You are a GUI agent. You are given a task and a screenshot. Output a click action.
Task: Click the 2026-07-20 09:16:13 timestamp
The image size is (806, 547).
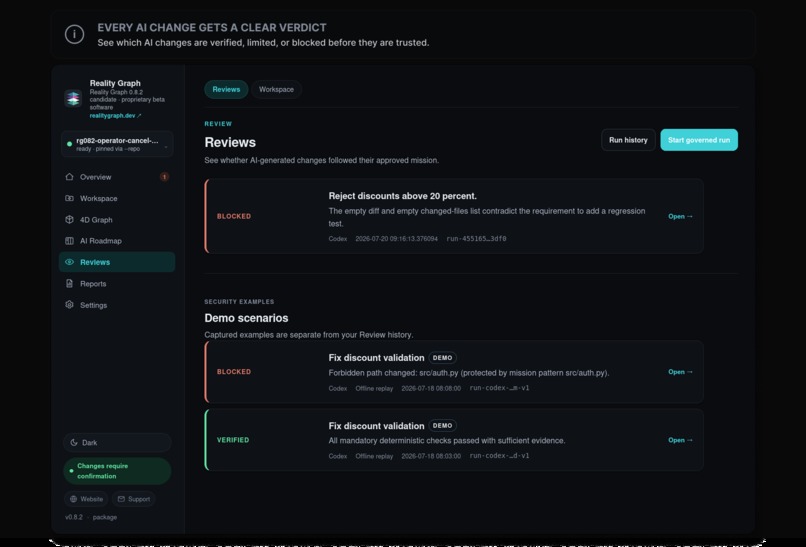click(x=396, y=239)
